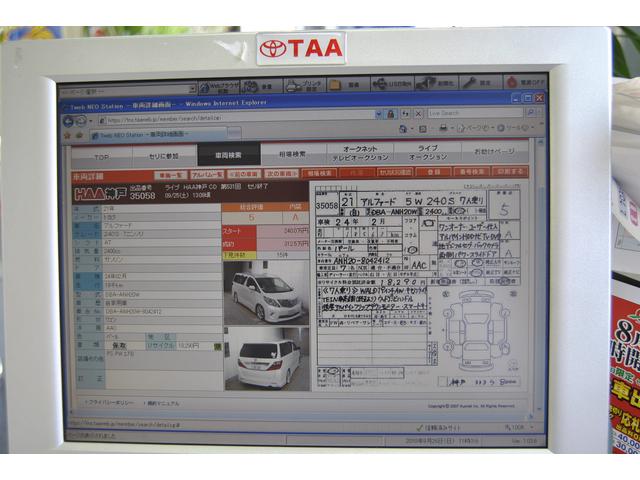
Task: Open recent pages dropdown beside forward arrow
Action: 91,121
